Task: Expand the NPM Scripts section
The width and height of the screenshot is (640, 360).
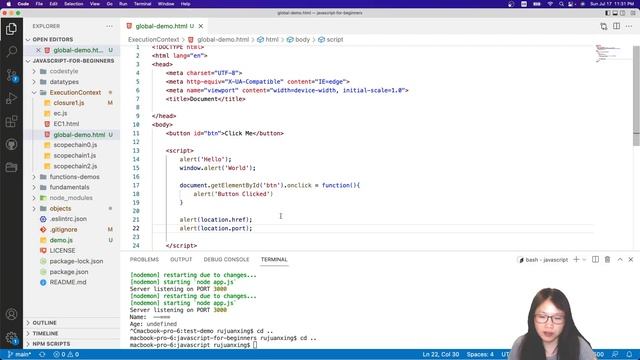Action: click(x=51, y=344)
